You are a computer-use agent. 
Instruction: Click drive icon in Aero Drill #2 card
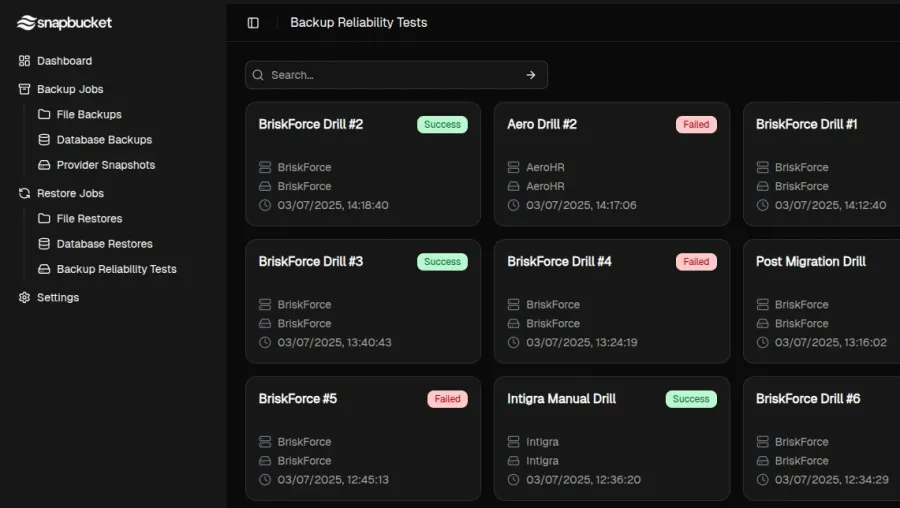tap(514, 186)
